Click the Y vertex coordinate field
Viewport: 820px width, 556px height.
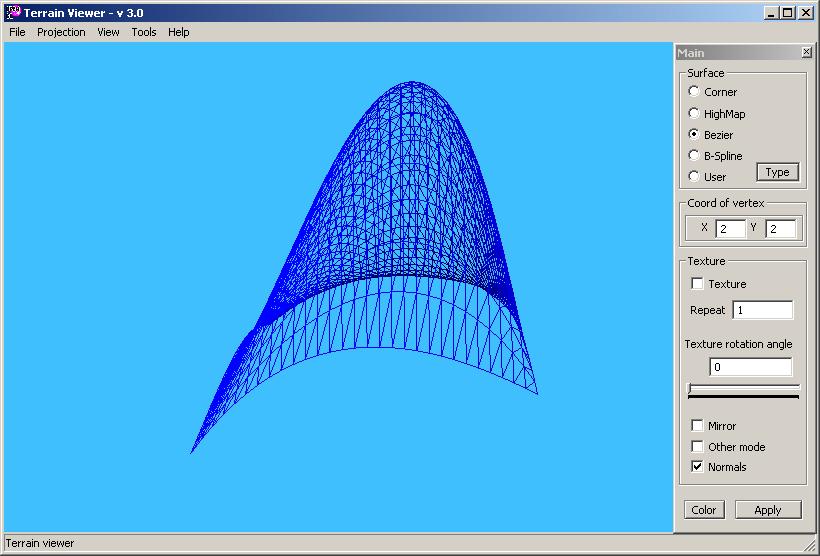[780, 229]
